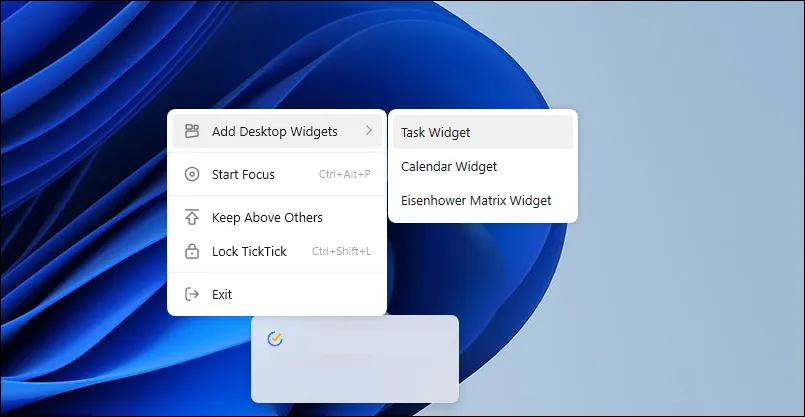Click the TickTick checkmark tray icon
The height and width of the screenshot is (417, 805).
coord(275,339)
